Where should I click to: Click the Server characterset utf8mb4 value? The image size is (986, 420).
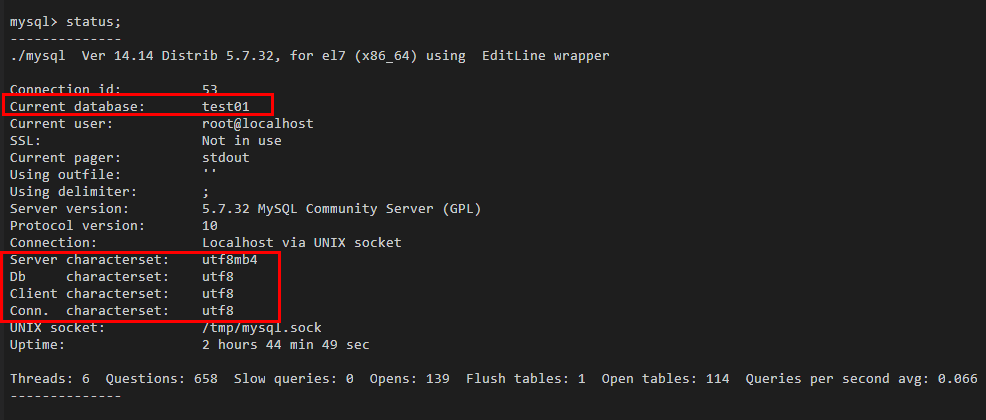(230, 260)
